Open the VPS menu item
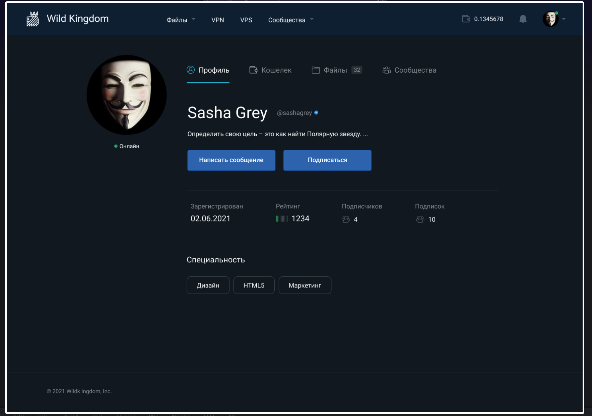Image resolution: width=592 pixels, height=416 pixels. click(246, 20)
